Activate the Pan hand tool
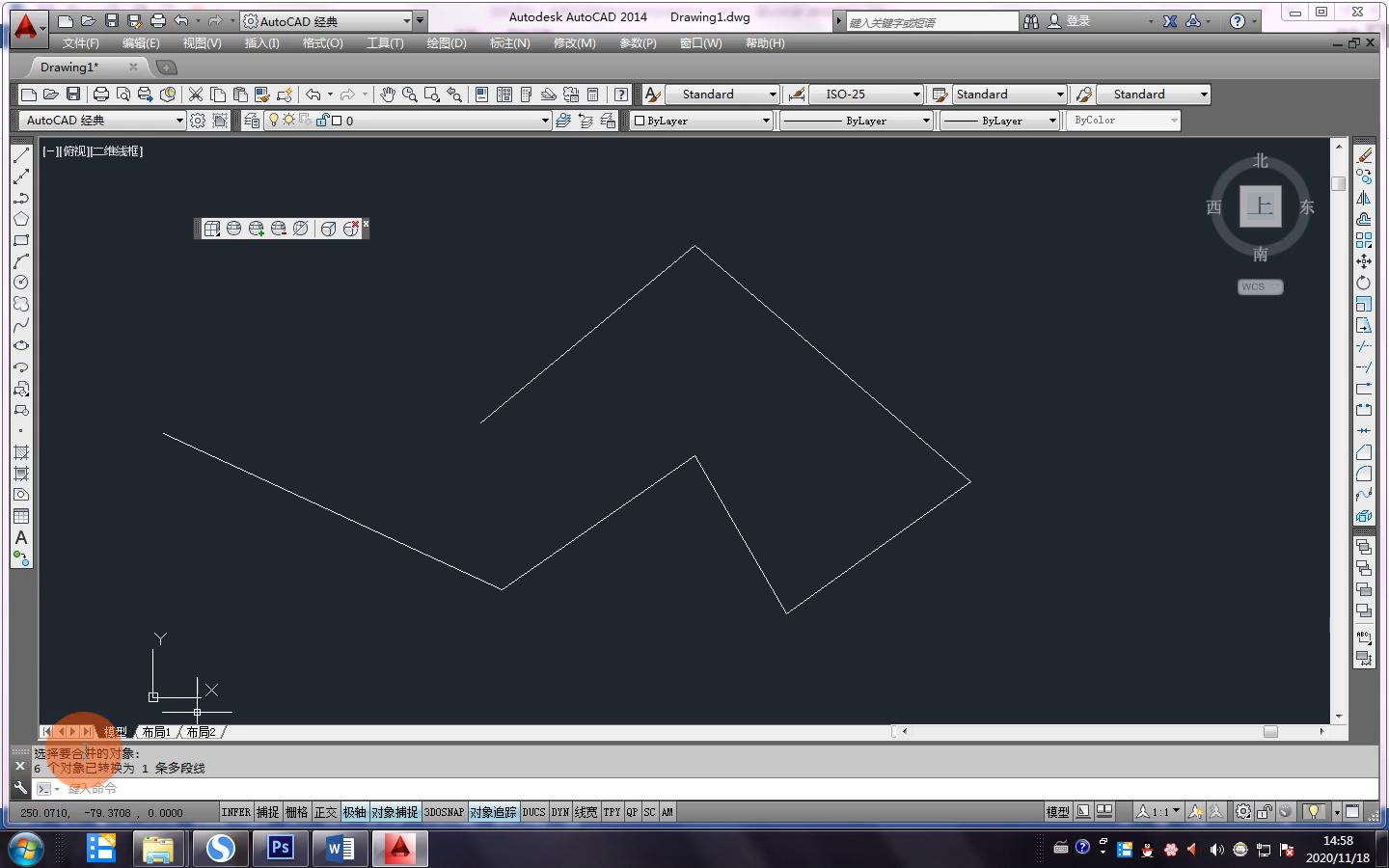The width and height of the screenshot is (1389, 868). pos(387,95)
